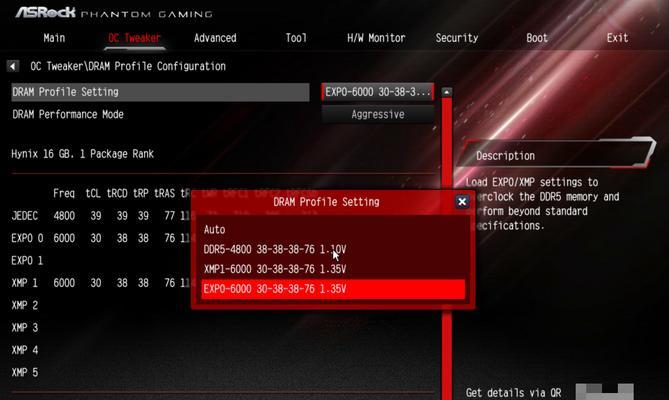Image resolution: width=669 pixels, height=400 pixels.
Task: Click the tCL column header
Action: pyautogui.click(x=93, y=194)
